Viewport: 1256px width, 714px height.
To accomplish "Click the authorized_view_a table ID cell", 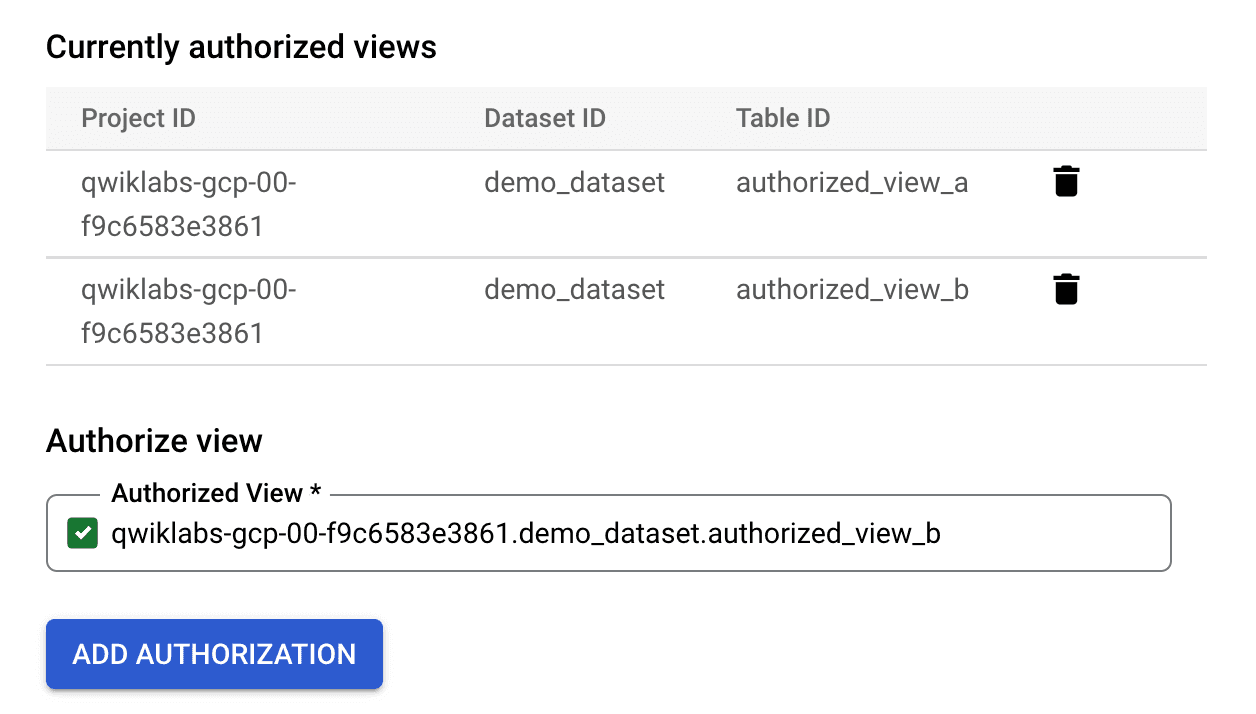I will point(852,183).
